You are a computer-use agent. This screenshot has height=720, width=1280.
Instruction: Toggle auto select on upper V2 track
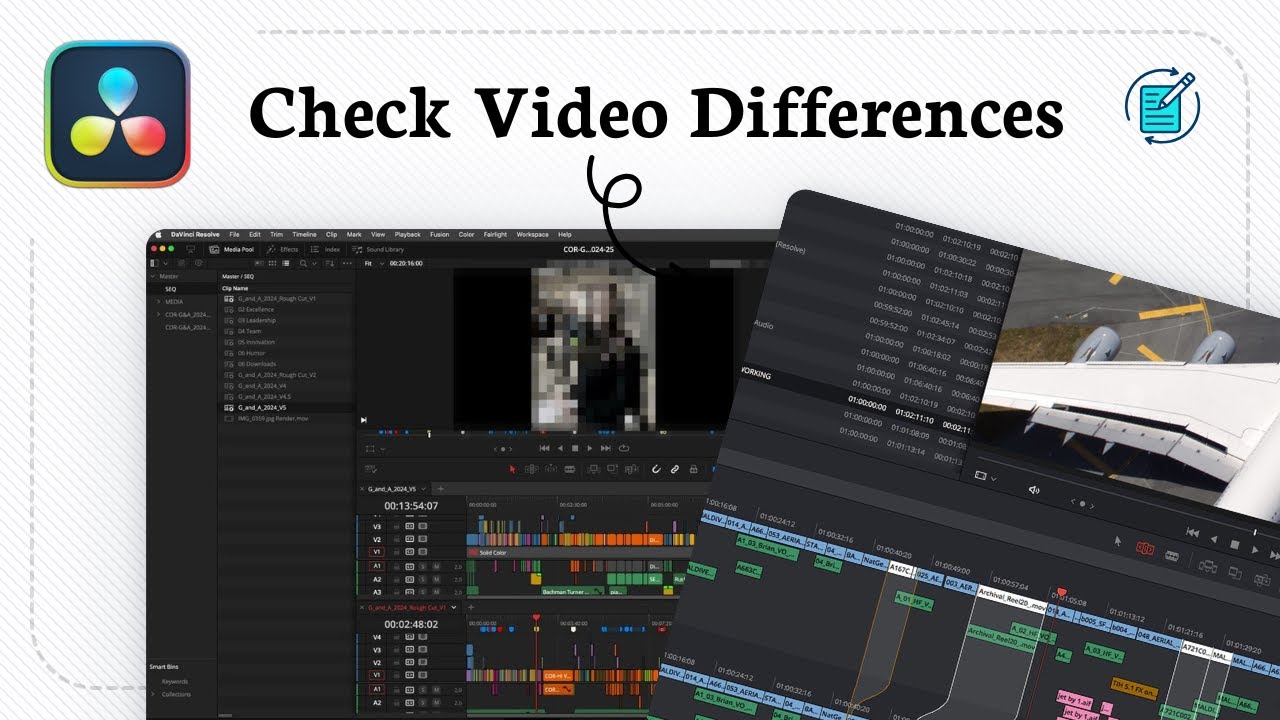pos(409,539)
